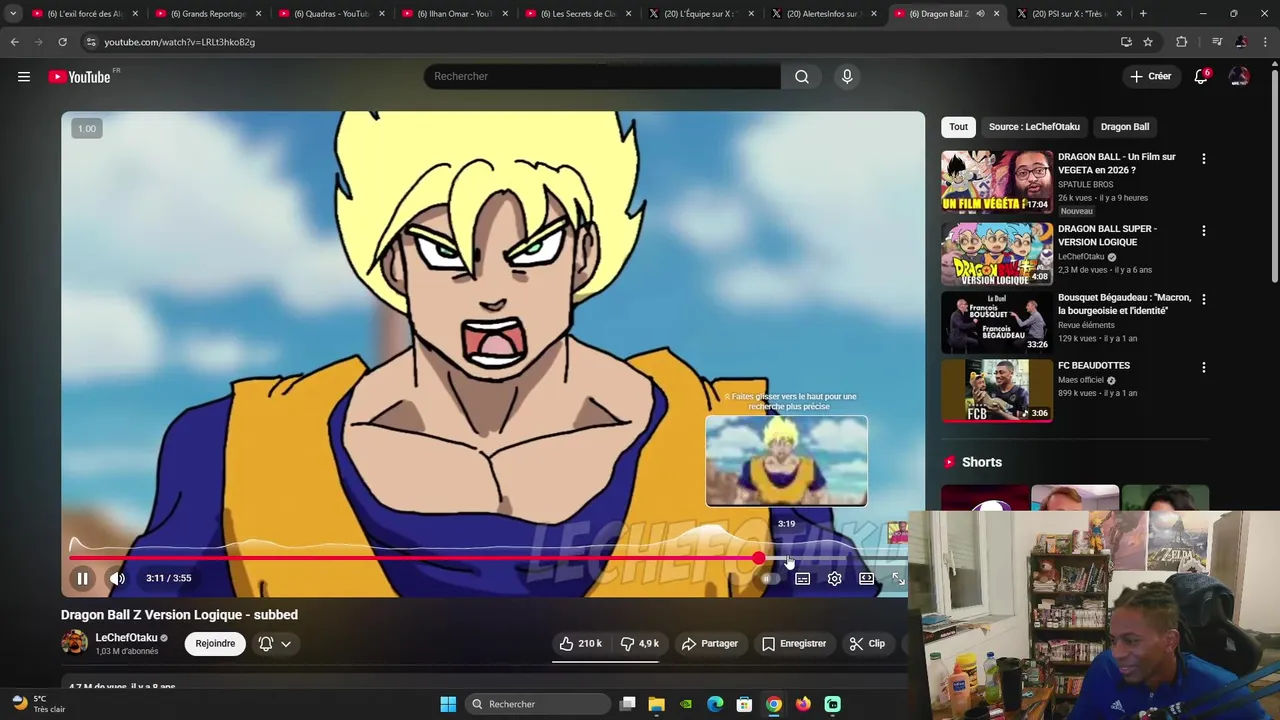Open the YouTube guide hamburger menu
The image size is (1280, 720).
tap(24, 77)
